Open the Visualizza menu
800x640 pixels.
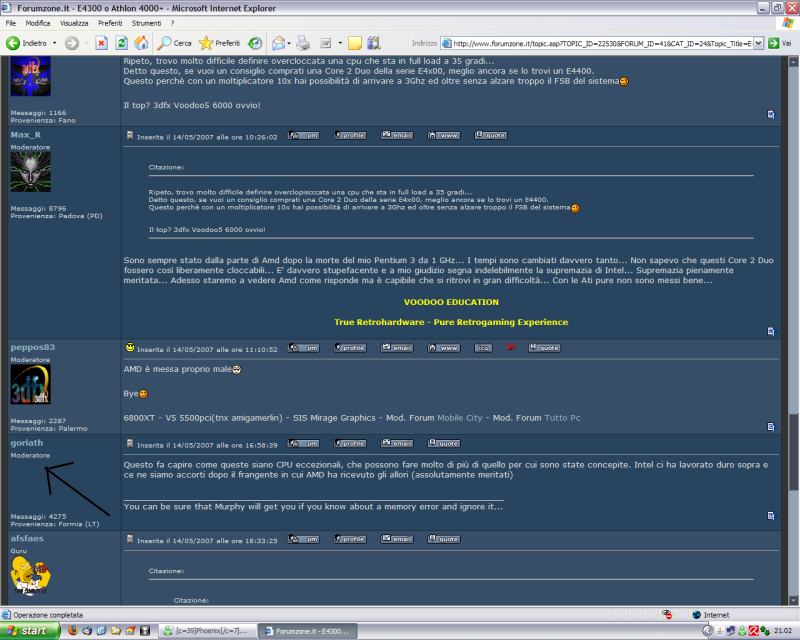[74, 23]
